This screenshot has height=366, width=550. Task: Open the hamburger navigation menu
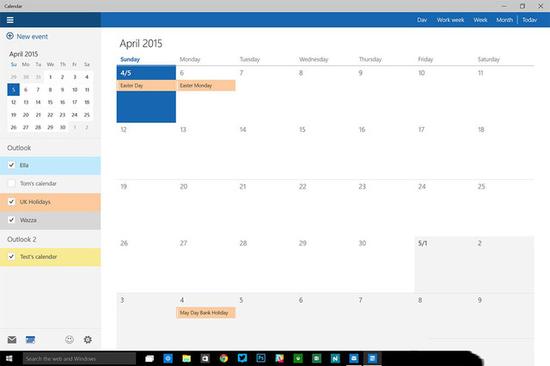(10, 20)
